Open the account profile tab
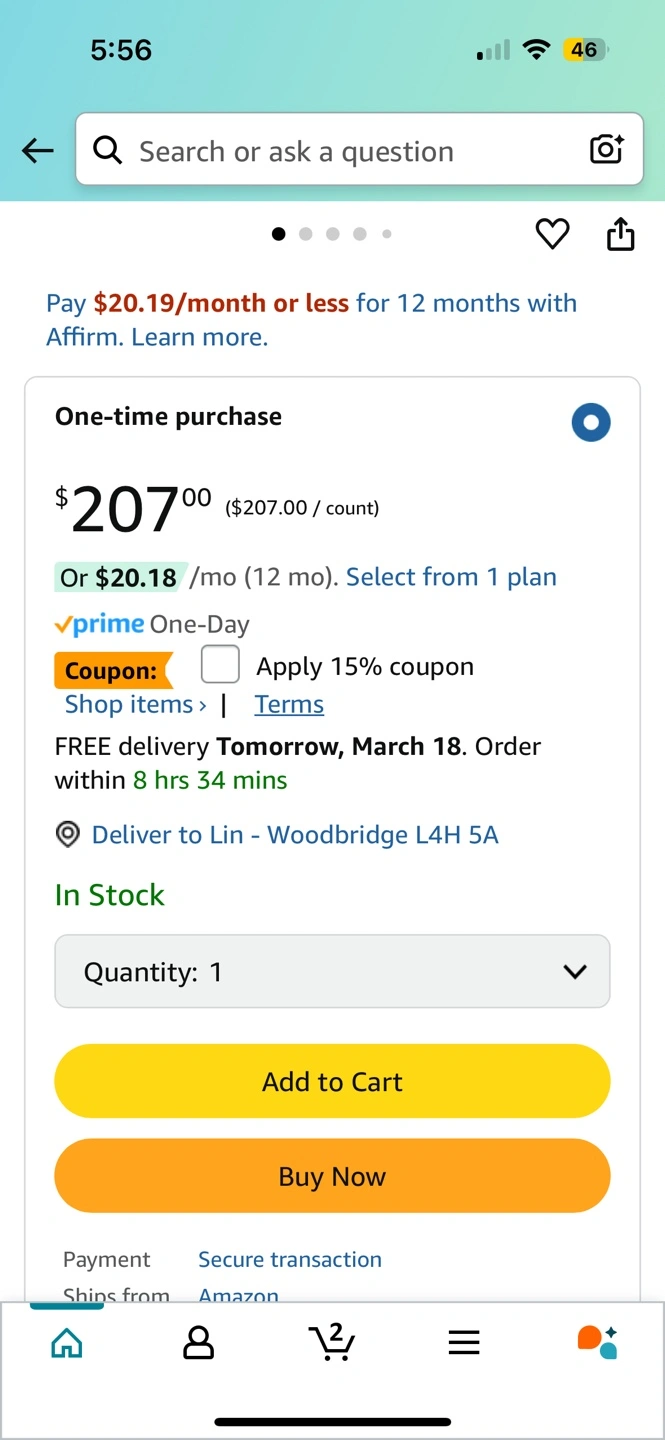Image resolution: width=665 pixels, height=1440 pixels. 199,1343
